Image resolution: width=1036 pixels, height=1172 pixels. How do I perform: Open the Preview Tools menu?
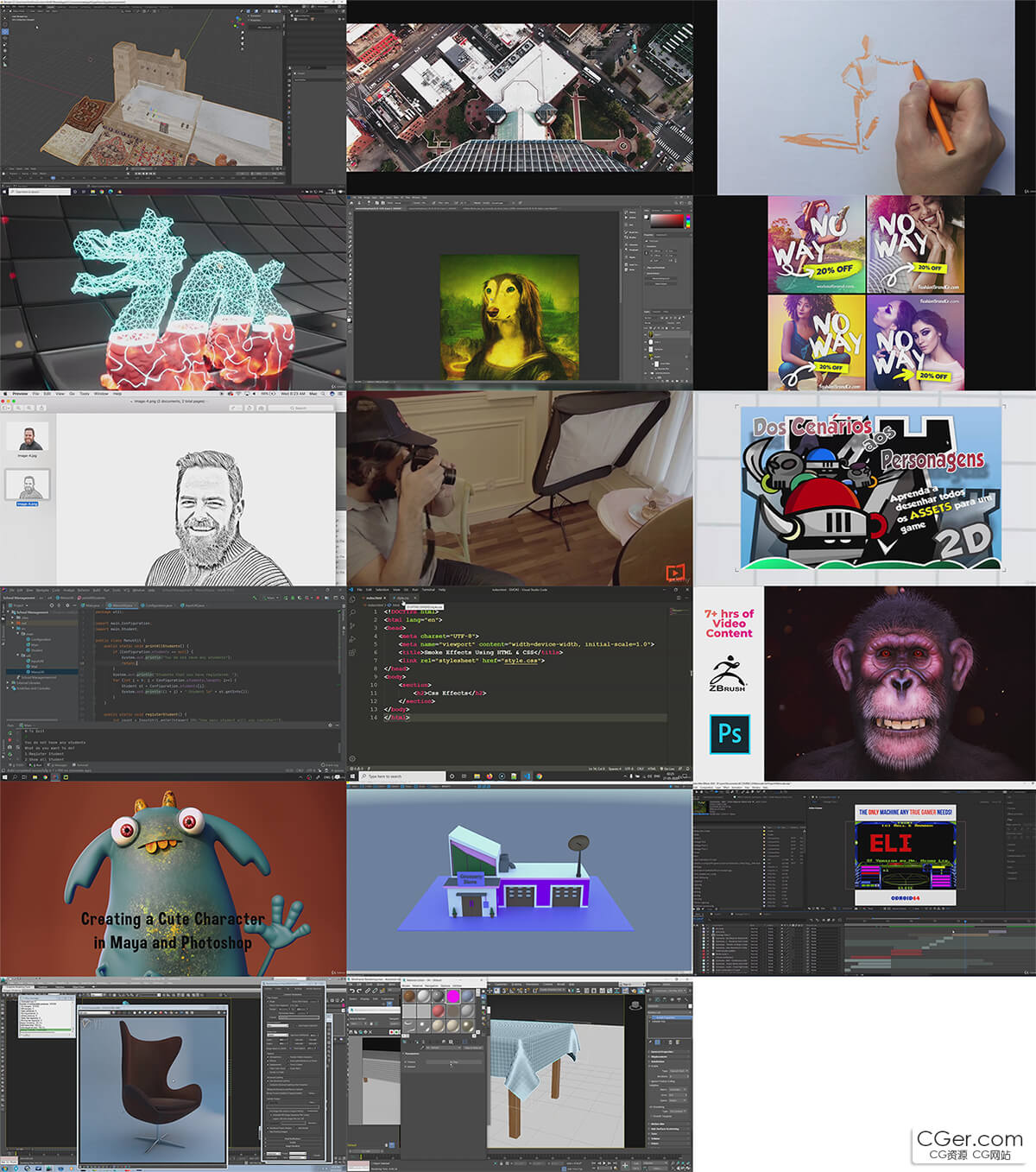pyautogui.click(x=85, y=394)
